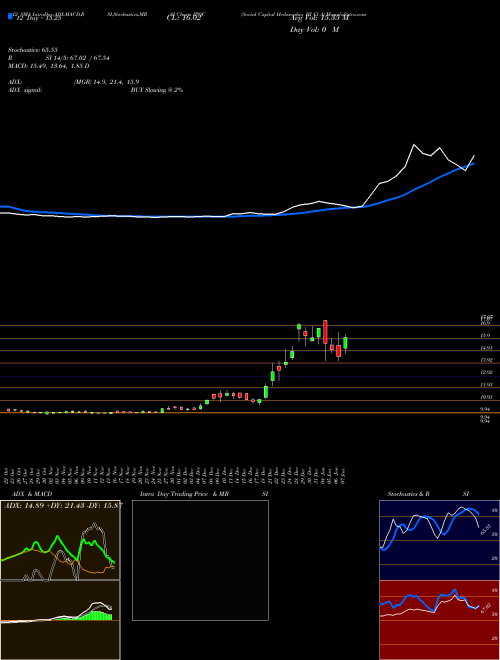This screenshot has height=660, width=500.
Task: Click the blue 12 Day SMA legend square
Action: click(10, 17)
